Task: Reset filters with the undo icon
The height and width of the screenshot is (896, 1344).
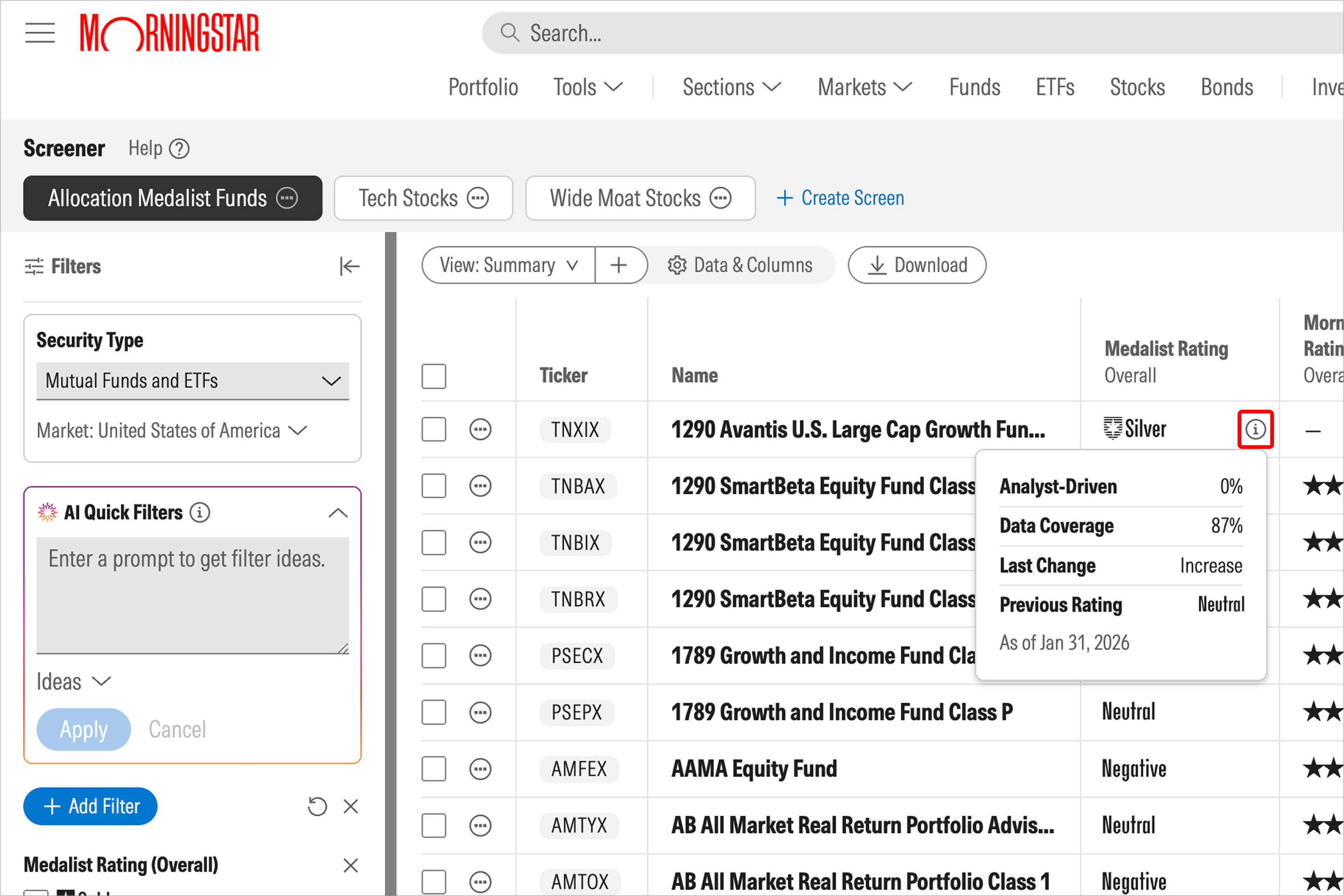Action: tap(317, 807)
